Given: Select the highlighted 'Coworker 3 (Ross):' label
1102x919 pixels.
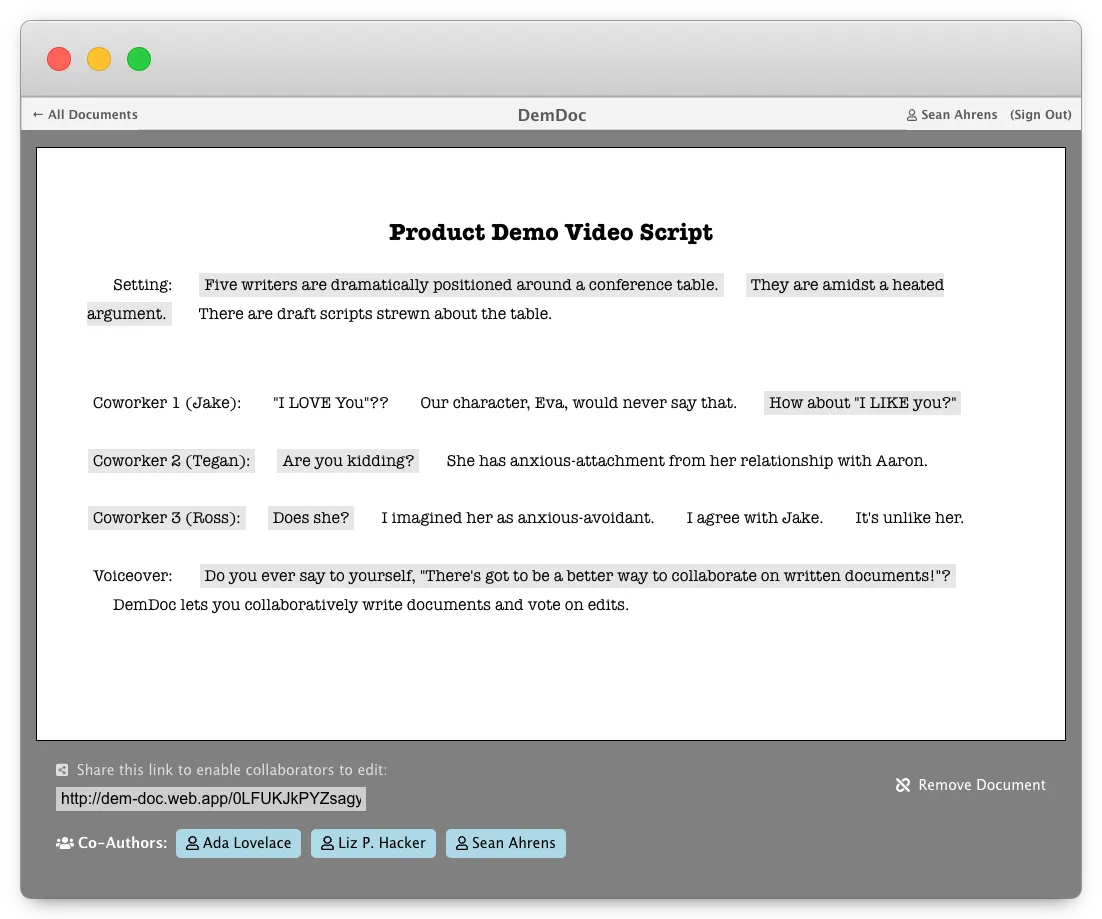Looking at the screenshot, I should click(167, 518).
